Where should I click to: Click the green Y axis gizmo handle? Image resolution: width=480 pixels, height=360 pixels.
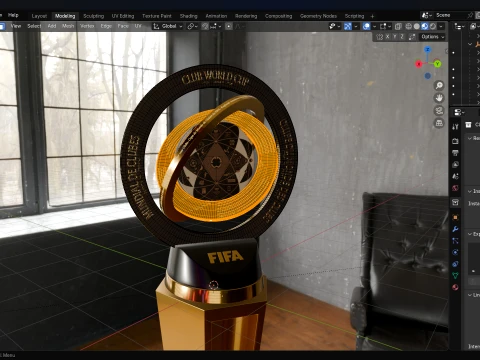click(437, 64)
